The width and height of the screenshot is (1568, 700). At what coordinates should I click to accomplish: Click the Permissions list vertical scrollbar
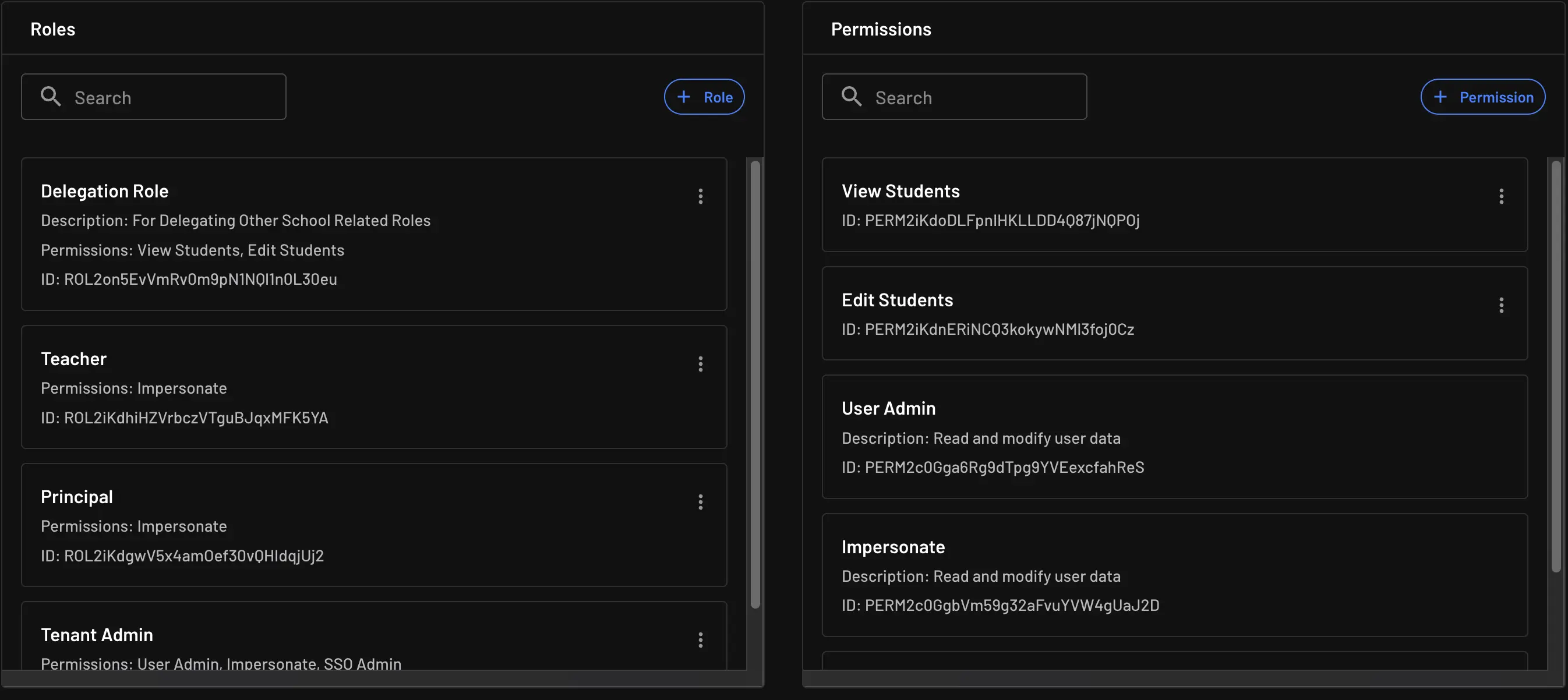coord(1556,365)
